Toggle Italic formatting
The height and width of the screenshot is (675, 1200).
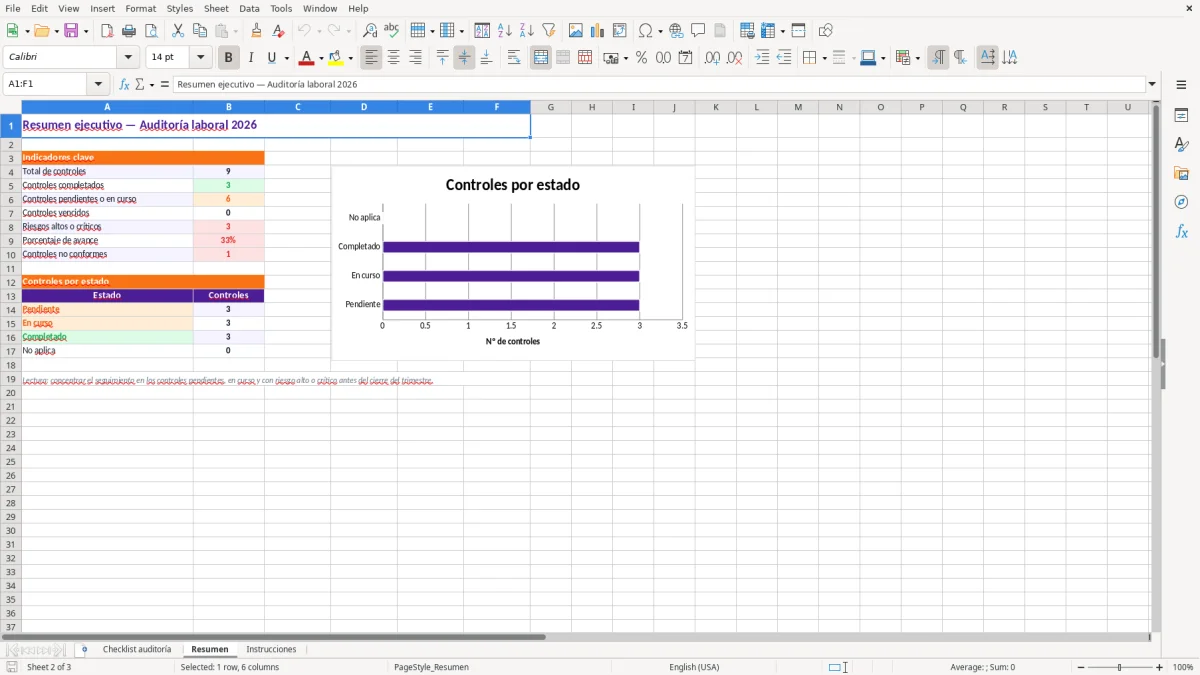coord(250,58)
